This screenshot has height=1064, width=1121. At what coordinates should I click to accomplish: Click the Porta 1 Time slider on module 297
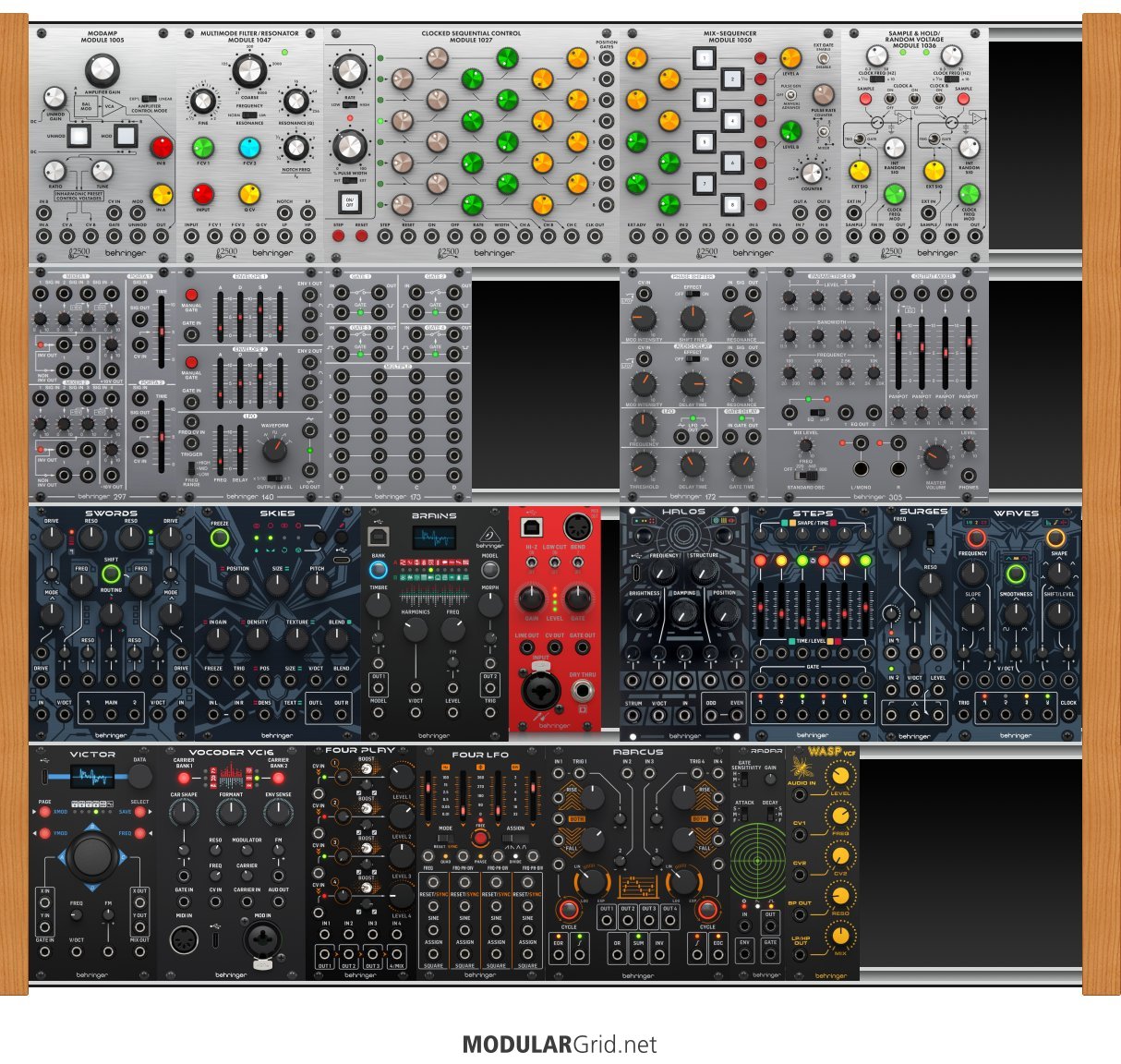point(161,330)
